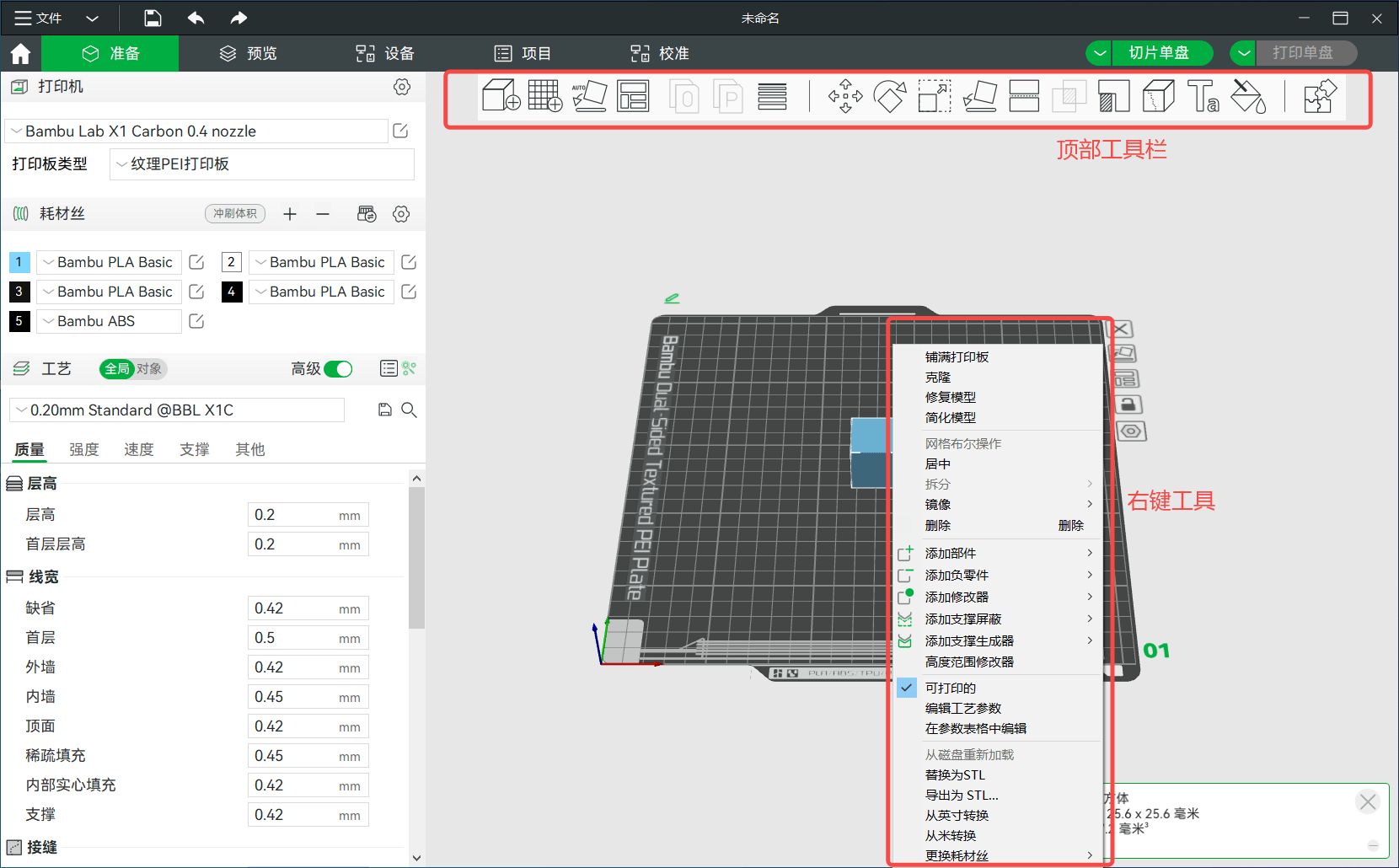Open filament 4 Bambu PLA Basic dropdown
The width and height of the screenshot is (1399, 868).
(x=322, y=292)
